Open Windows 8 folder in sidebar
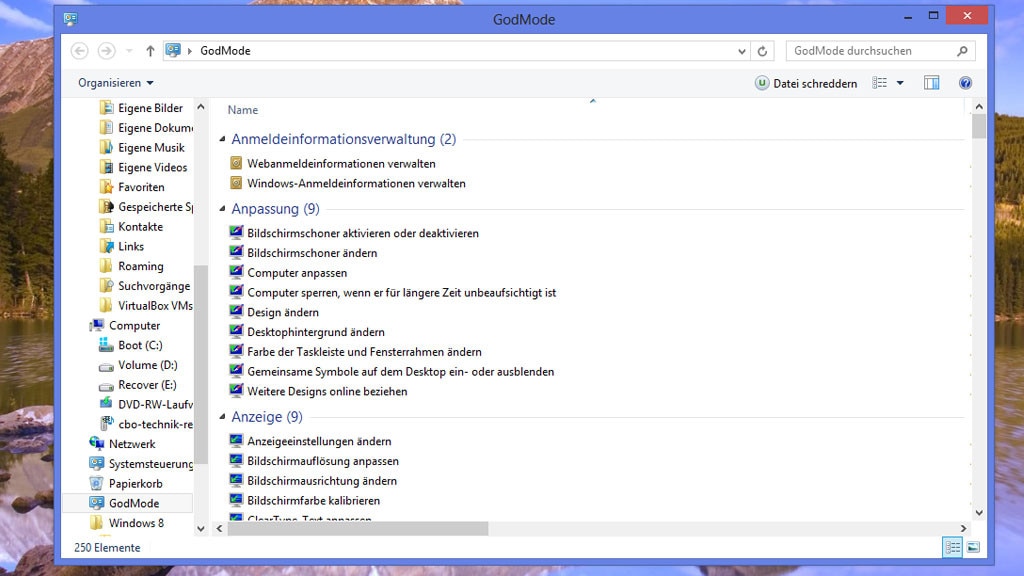 click(x=127, y=523)
